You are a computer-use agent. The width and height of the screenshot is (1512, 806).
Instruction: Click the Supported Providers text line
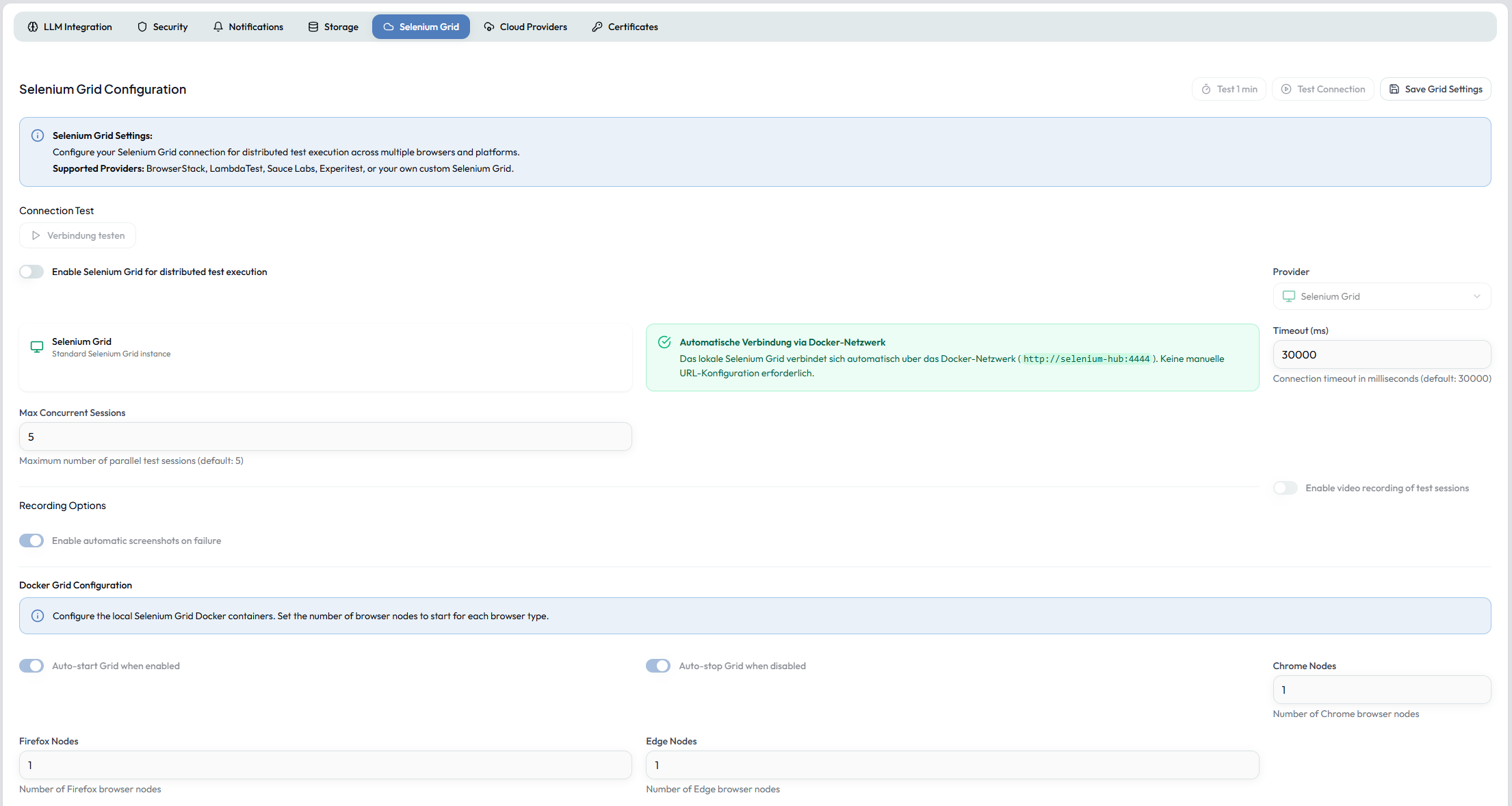click(x=283, y=168)
